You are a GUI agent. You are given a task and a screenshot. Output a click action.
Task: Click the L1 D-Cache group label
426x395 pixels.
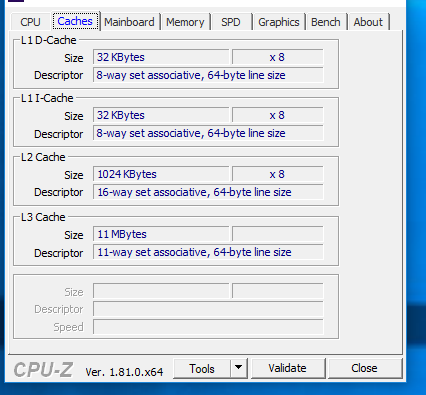[49, 40]
